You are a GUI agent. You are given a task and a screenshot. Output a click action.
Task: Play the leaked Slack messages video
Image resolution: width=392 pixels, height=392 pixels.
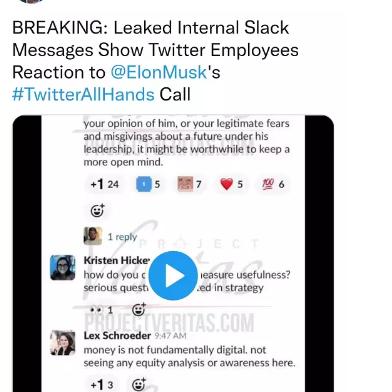click(x=173, y=276)
